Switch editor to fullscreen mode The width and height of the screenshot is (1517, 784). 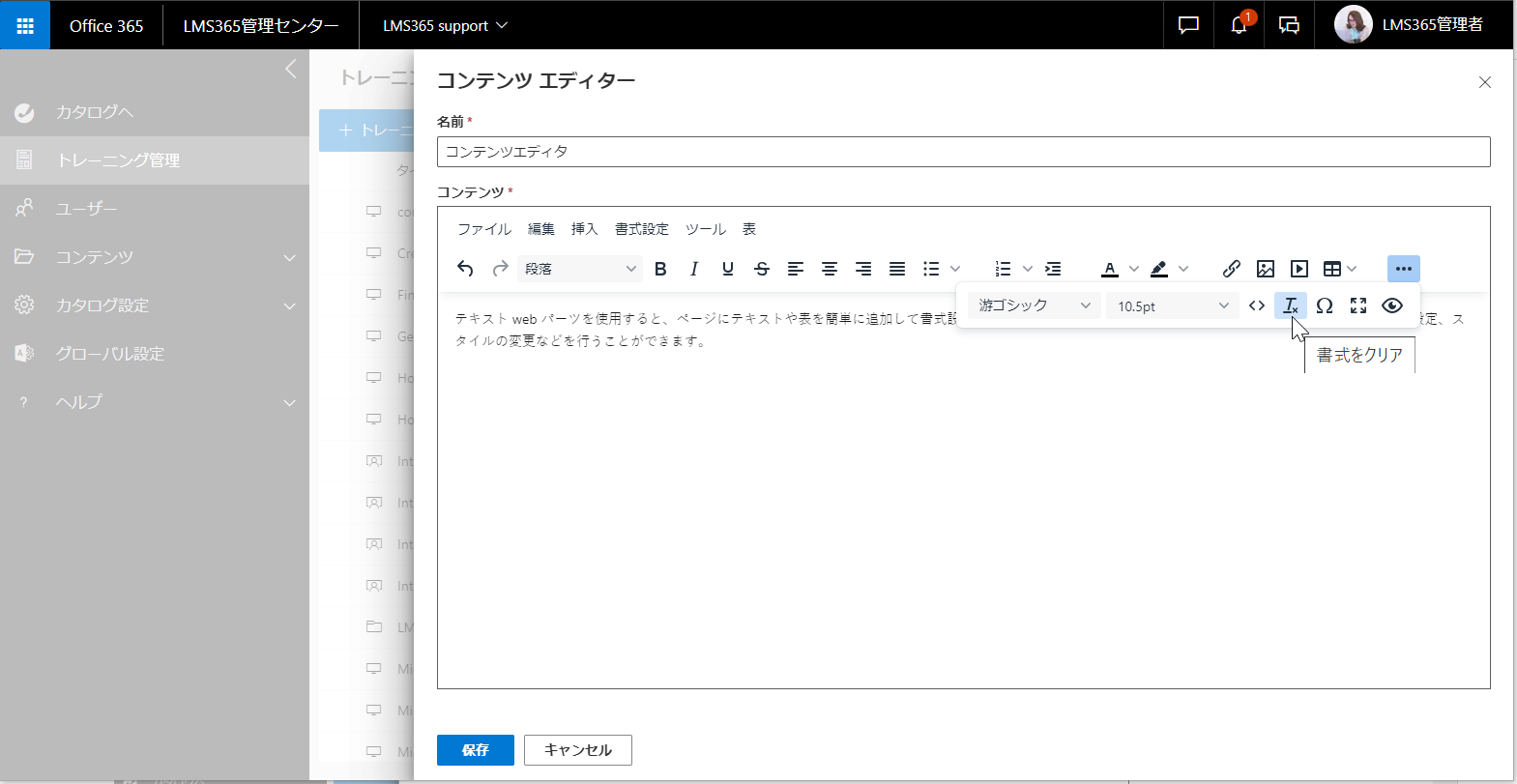[x=1358, y=305]
